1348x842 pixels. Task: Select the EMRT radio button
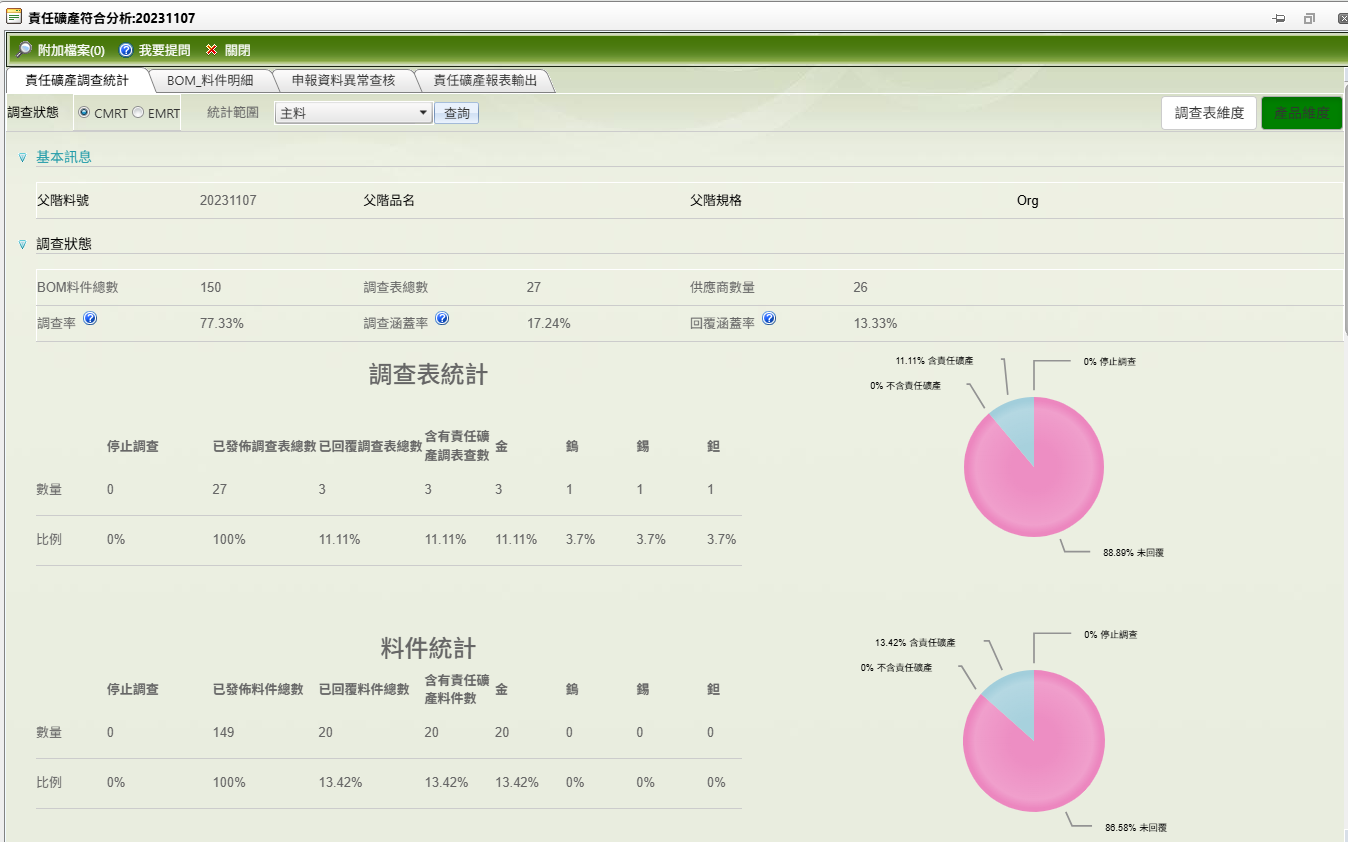137,113
